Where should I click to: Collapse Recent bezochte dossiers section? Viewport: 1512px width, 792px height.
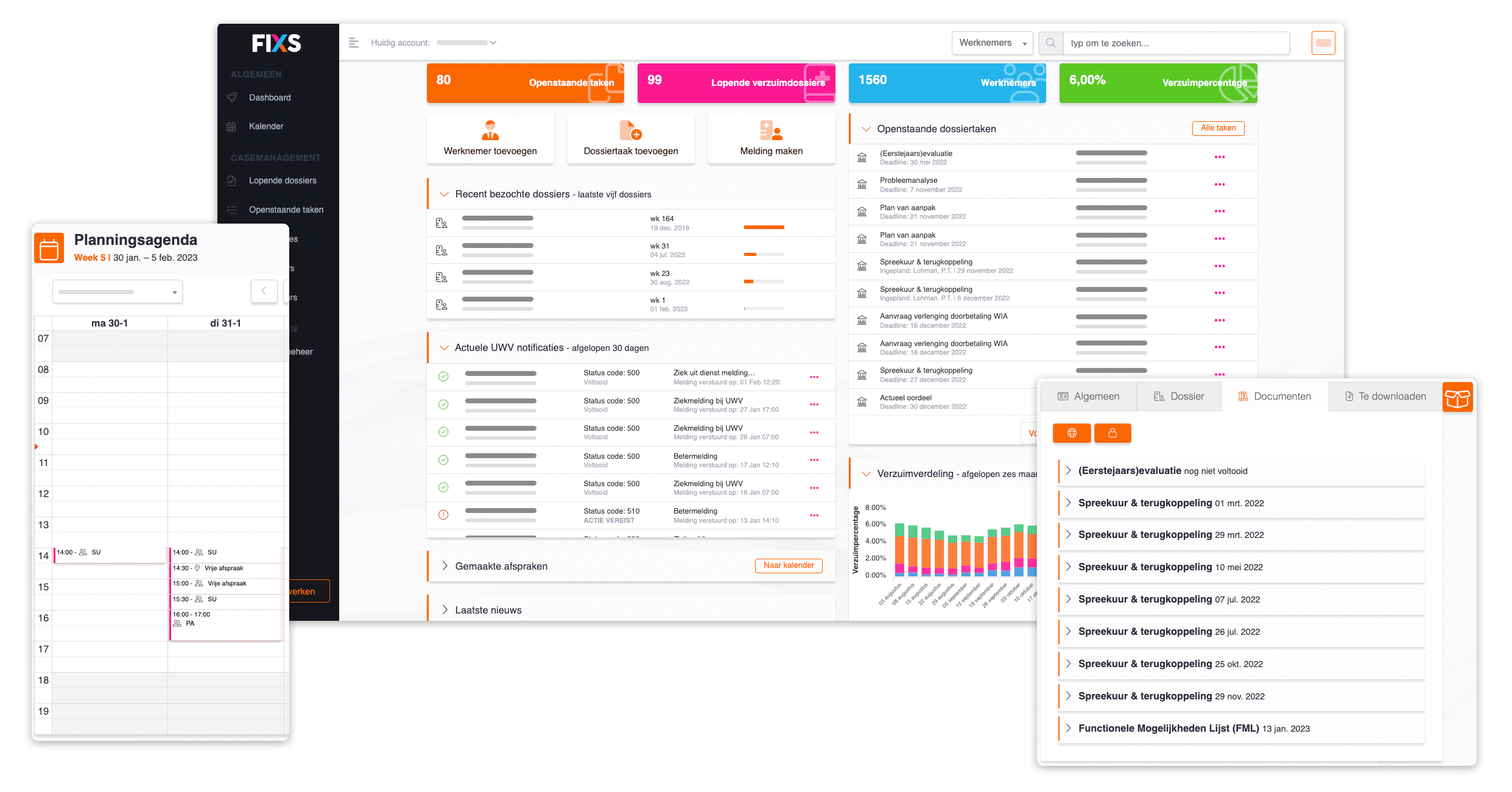tap(444, 194)
